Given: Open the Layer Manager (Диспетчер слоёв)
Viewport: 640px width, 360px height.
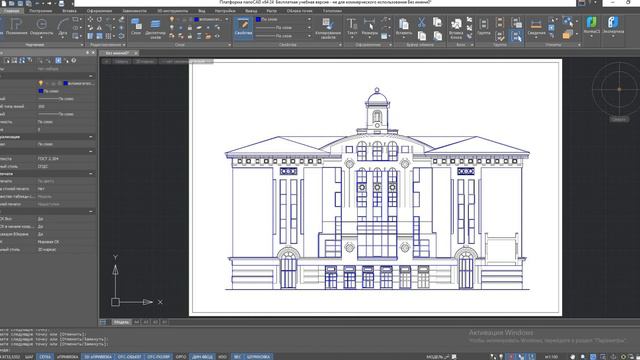Looking at the screenshot, I should (155, 29).
